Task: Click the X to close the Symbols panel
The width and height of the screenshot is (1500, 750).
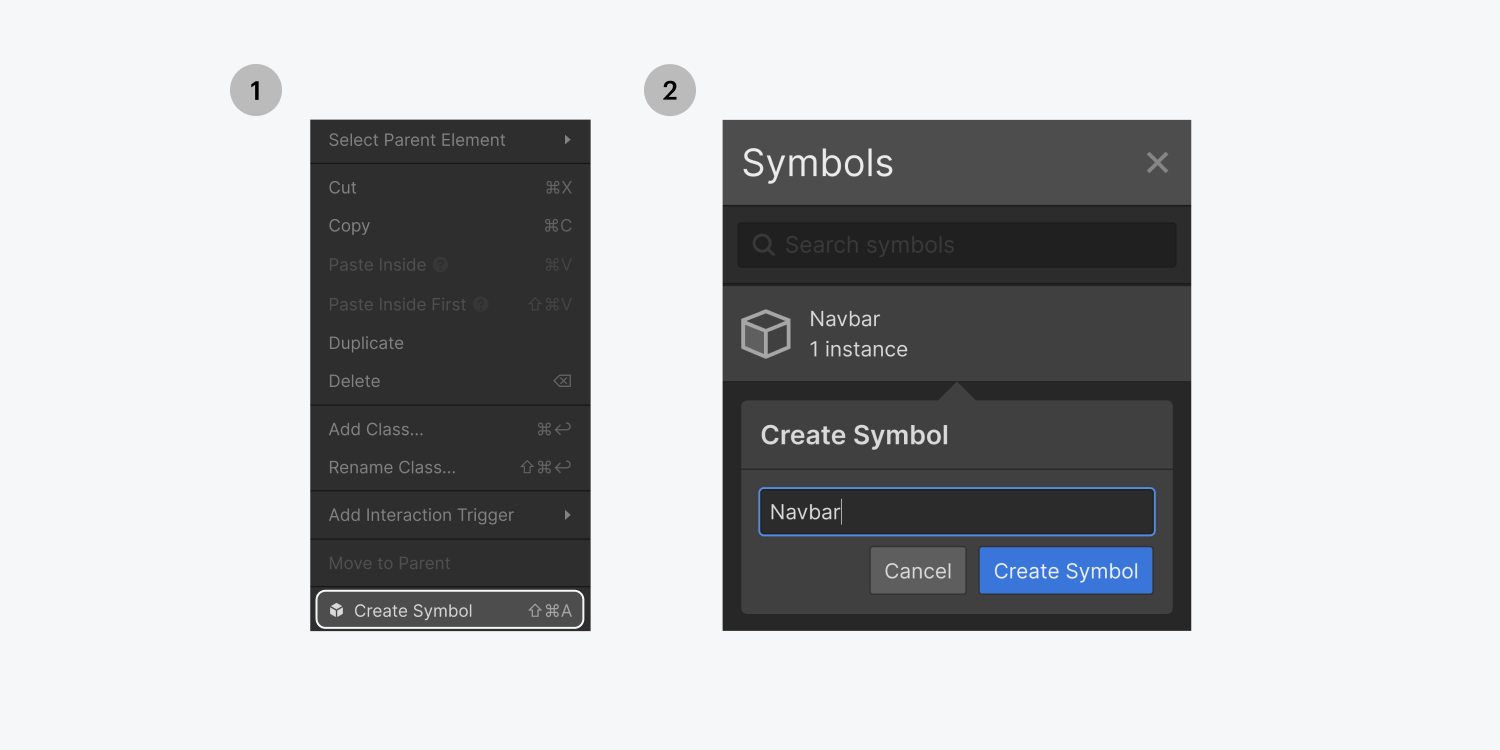Action: tap(1157, 162)
